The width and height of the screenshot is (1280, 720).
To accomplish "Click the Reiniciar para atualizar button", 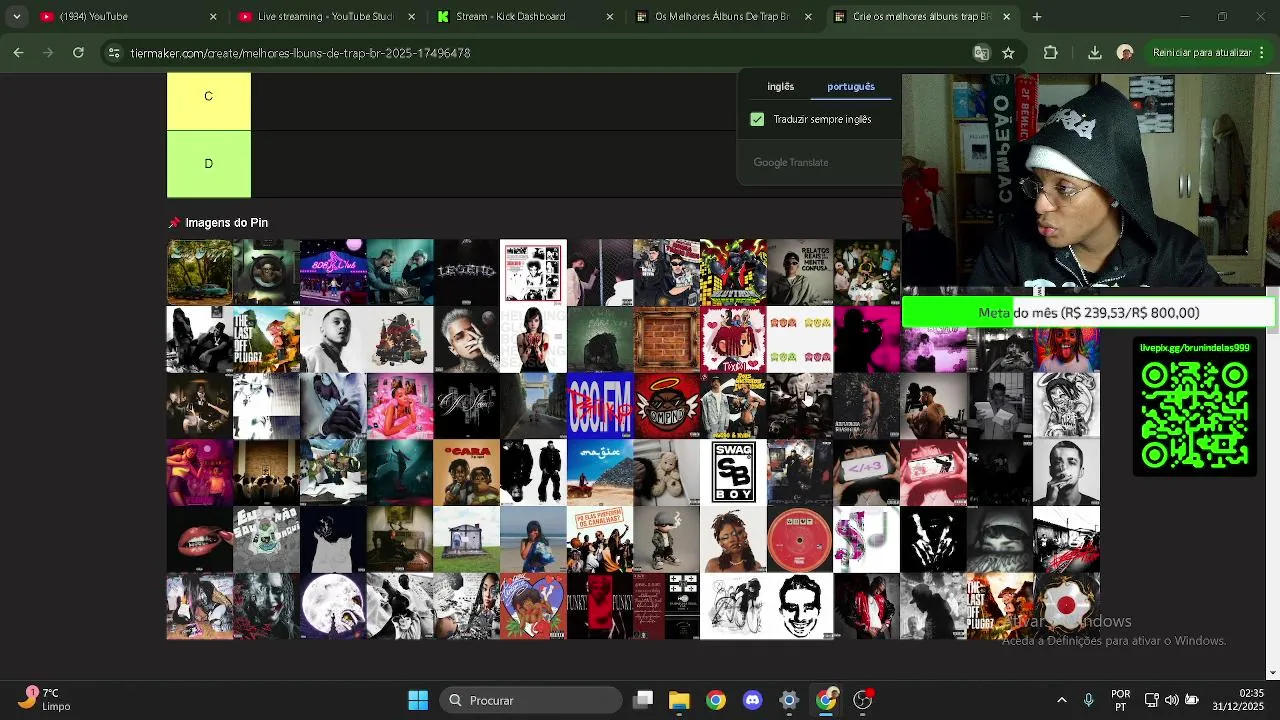I will [x=1208, y=53].
